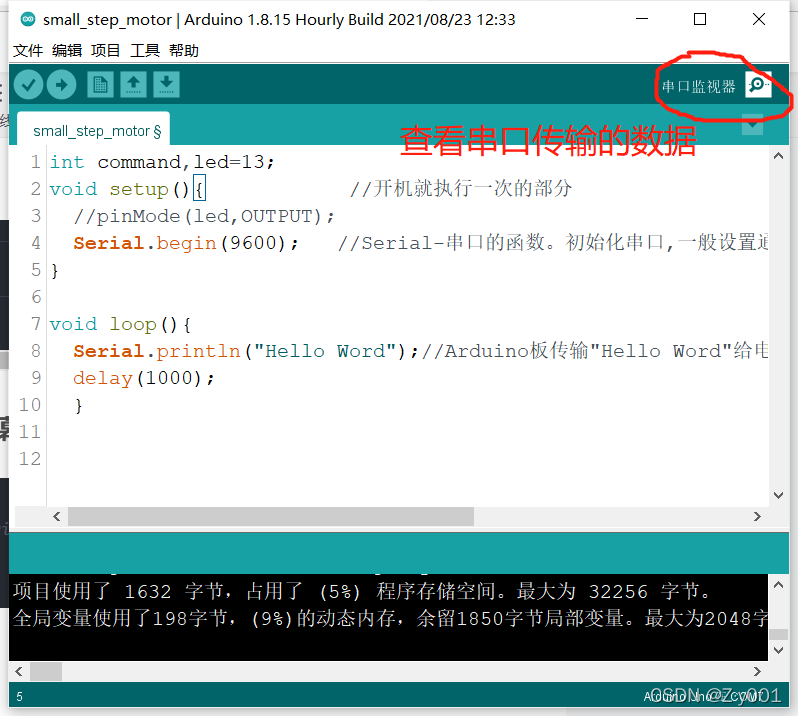This screenshot has height=716, width=798.
Task: Click editor vertical scrollbar up arrow
Action: pyautogui.click(x=778, y=156)
